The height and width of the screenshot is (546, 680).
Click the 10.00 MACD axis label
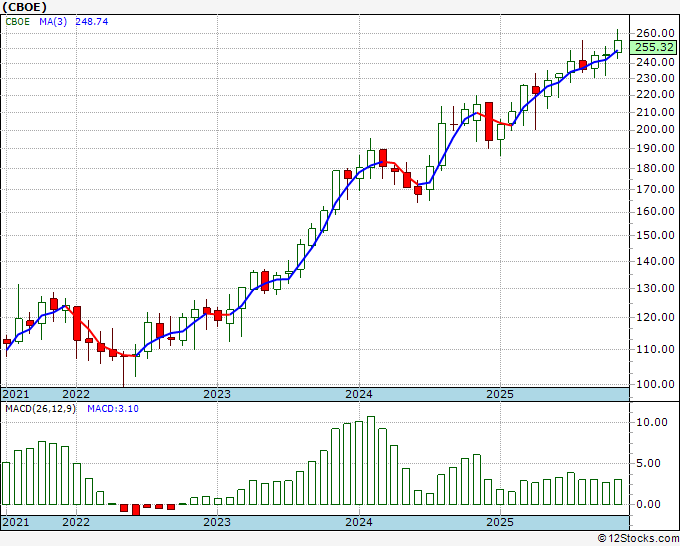point(650,422)
